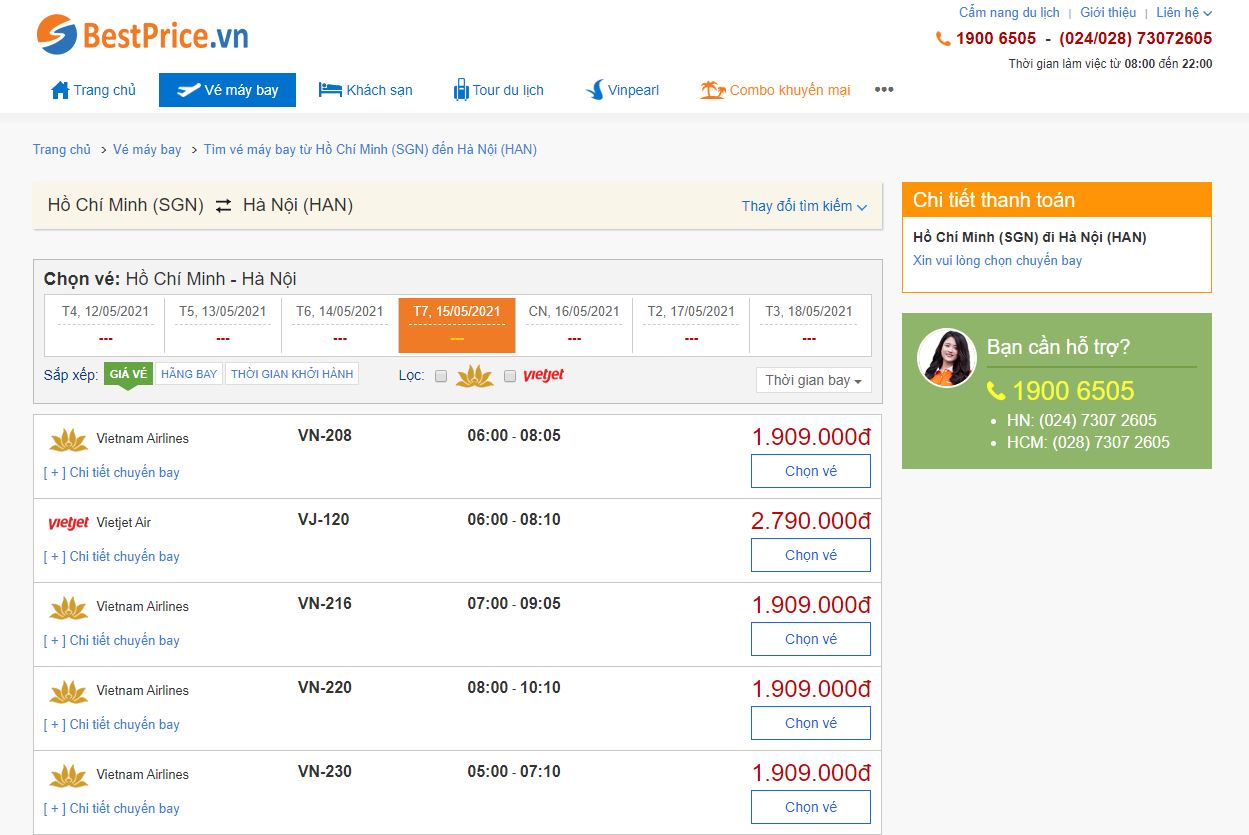
Task: Open the Giới thiệu link
Action: tap(1108, 13)
